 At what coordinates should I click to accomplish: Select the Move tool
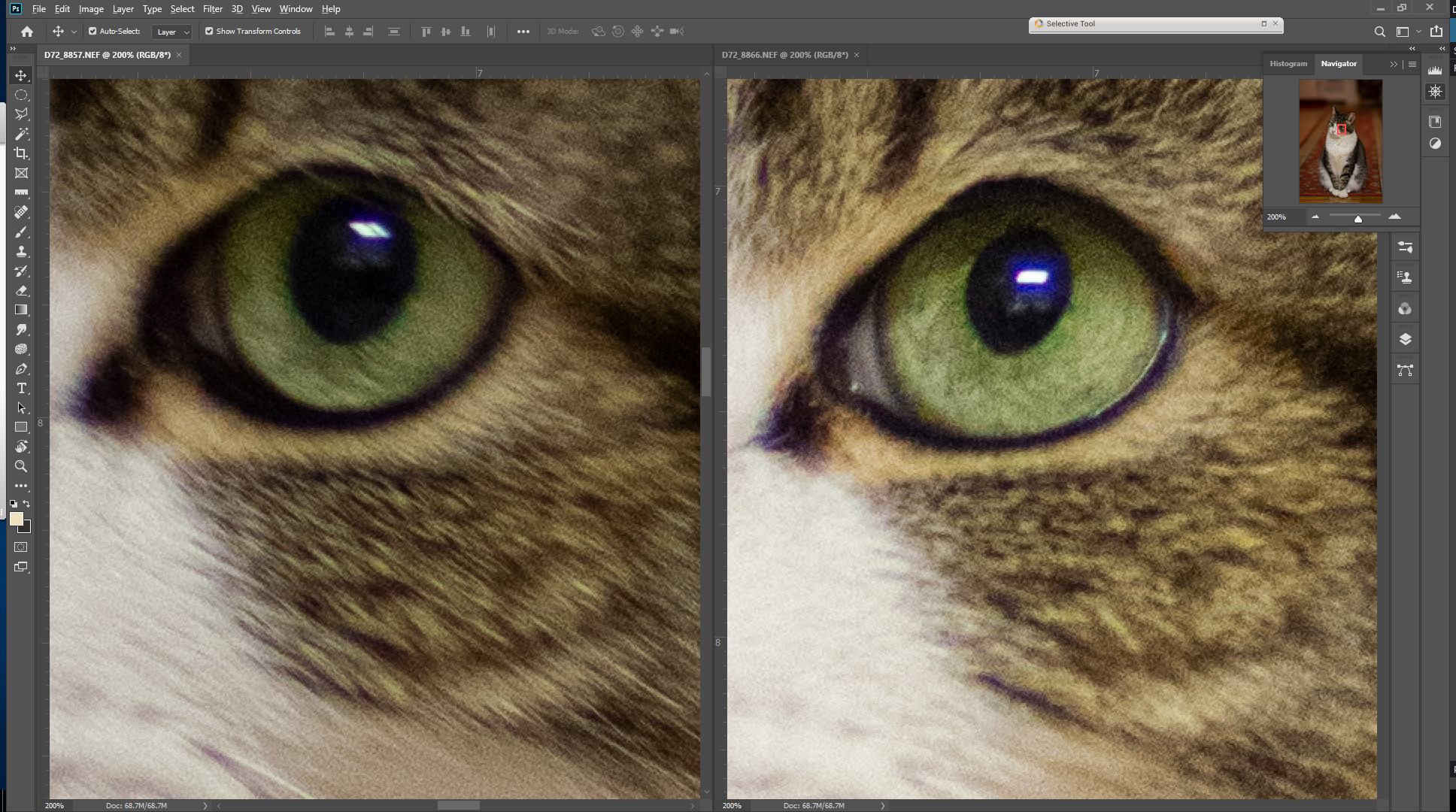point(21,75)
